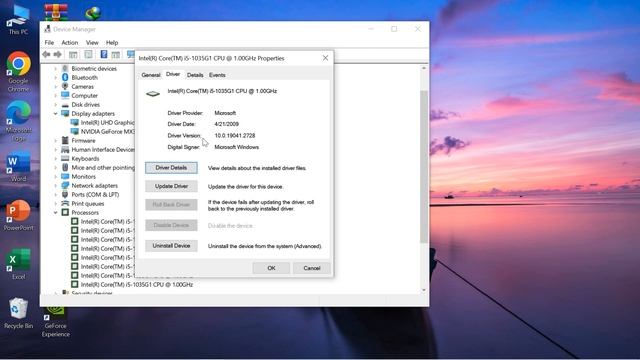Image resolution: width=640 pixels, height=360 pixels.
Task: Select the Firmware category icon
Action: 65,140
